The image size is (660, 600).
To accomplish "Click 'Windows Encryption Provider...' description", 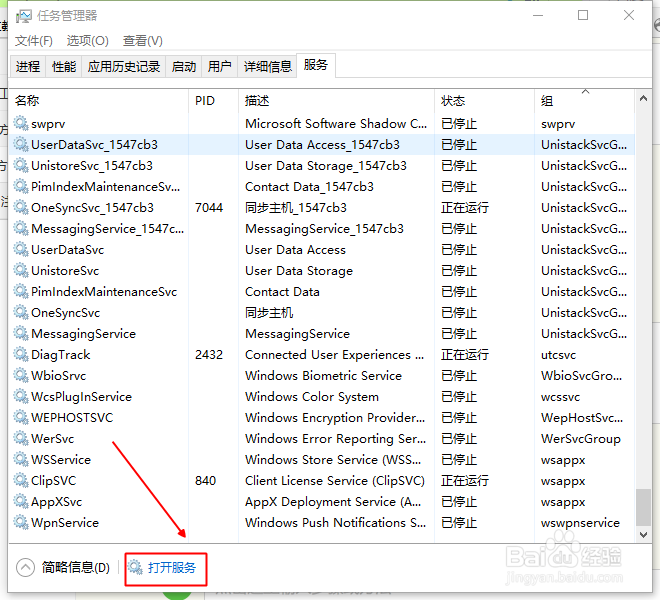I will (x=335, y=417).
